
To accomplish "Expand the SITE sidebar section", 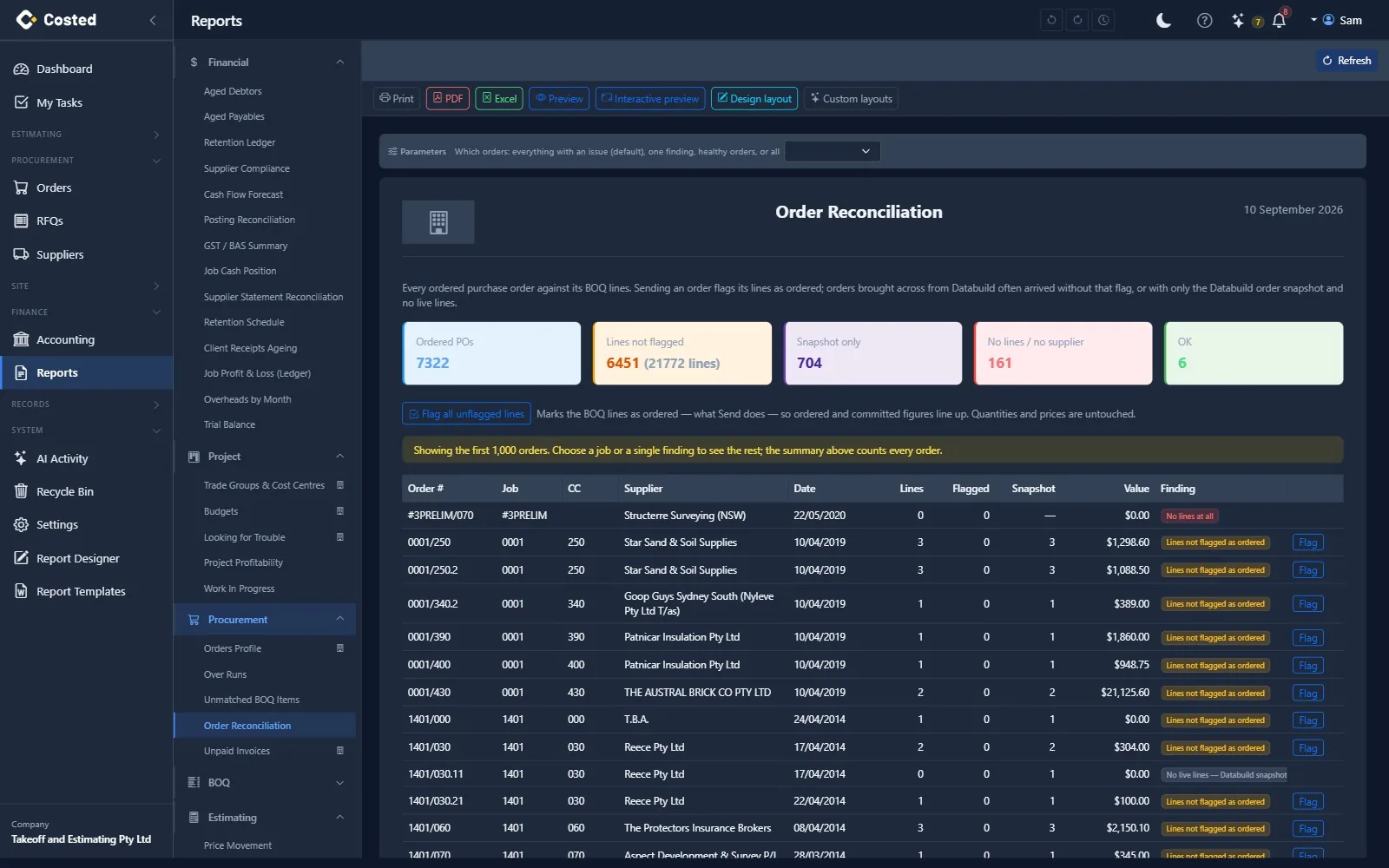I will pyautogui.click(x=87, y=286).
